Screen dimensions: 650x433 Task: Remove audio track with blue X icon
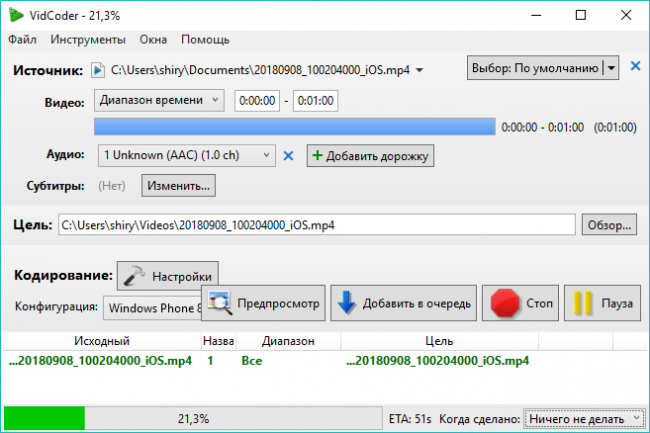(x=288, y=156)
